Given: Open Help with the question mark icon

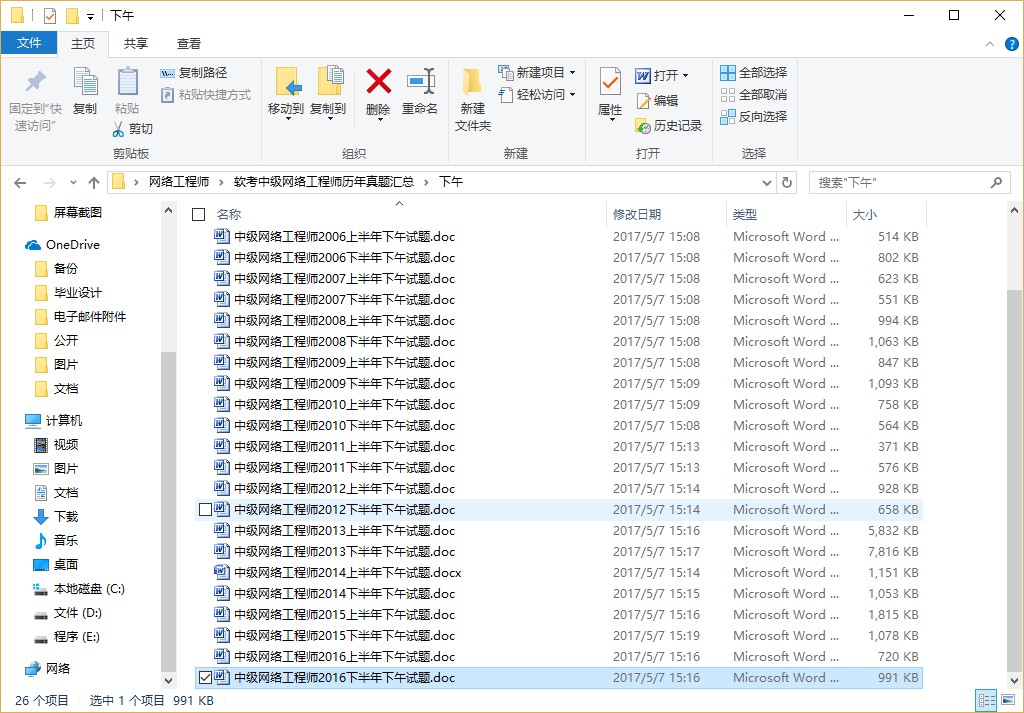Looking at the screenshot, I should click(1012, 44).
